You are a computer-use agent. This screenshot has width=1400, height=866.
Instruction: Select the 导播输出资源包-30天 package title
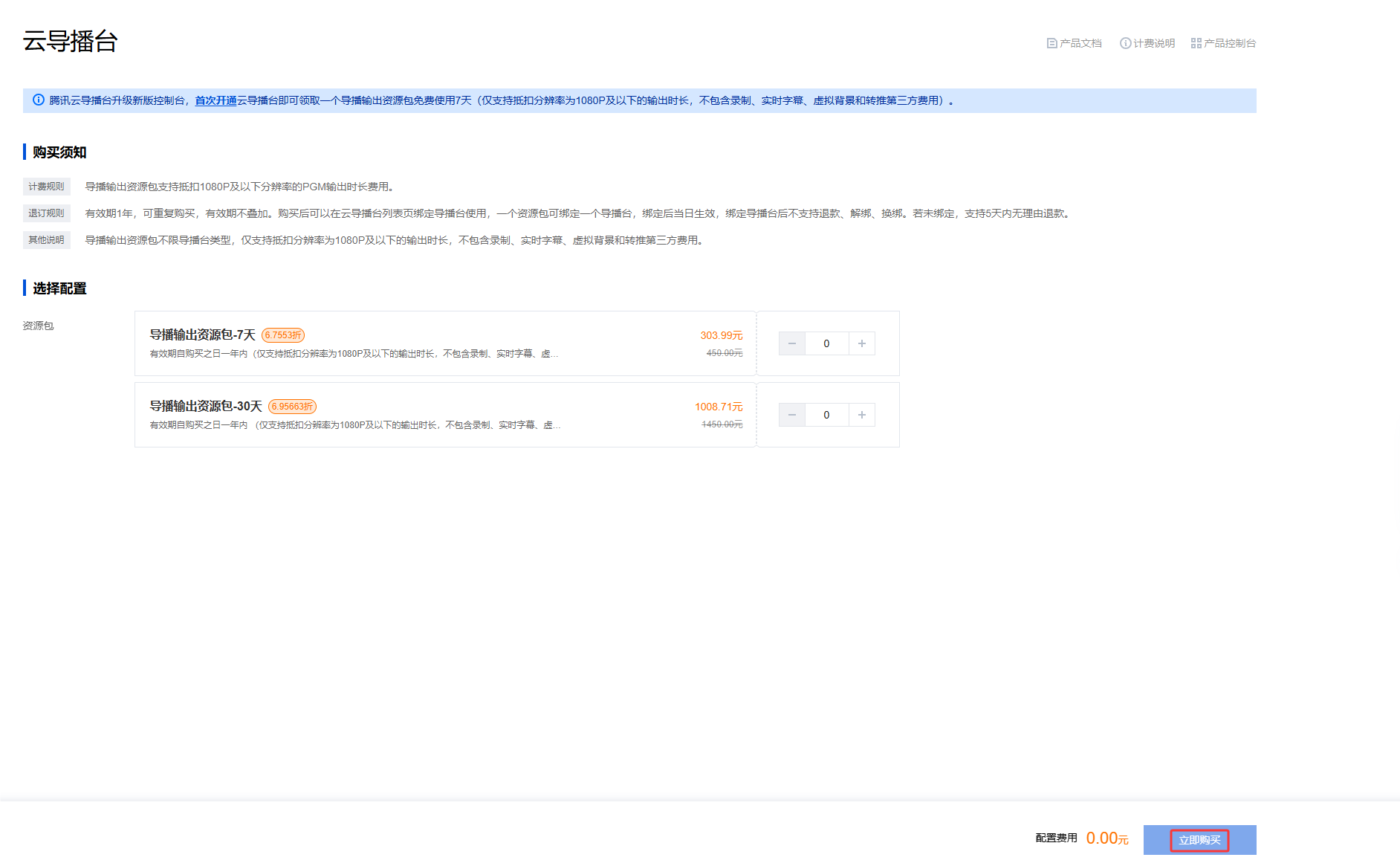(206, 407)
